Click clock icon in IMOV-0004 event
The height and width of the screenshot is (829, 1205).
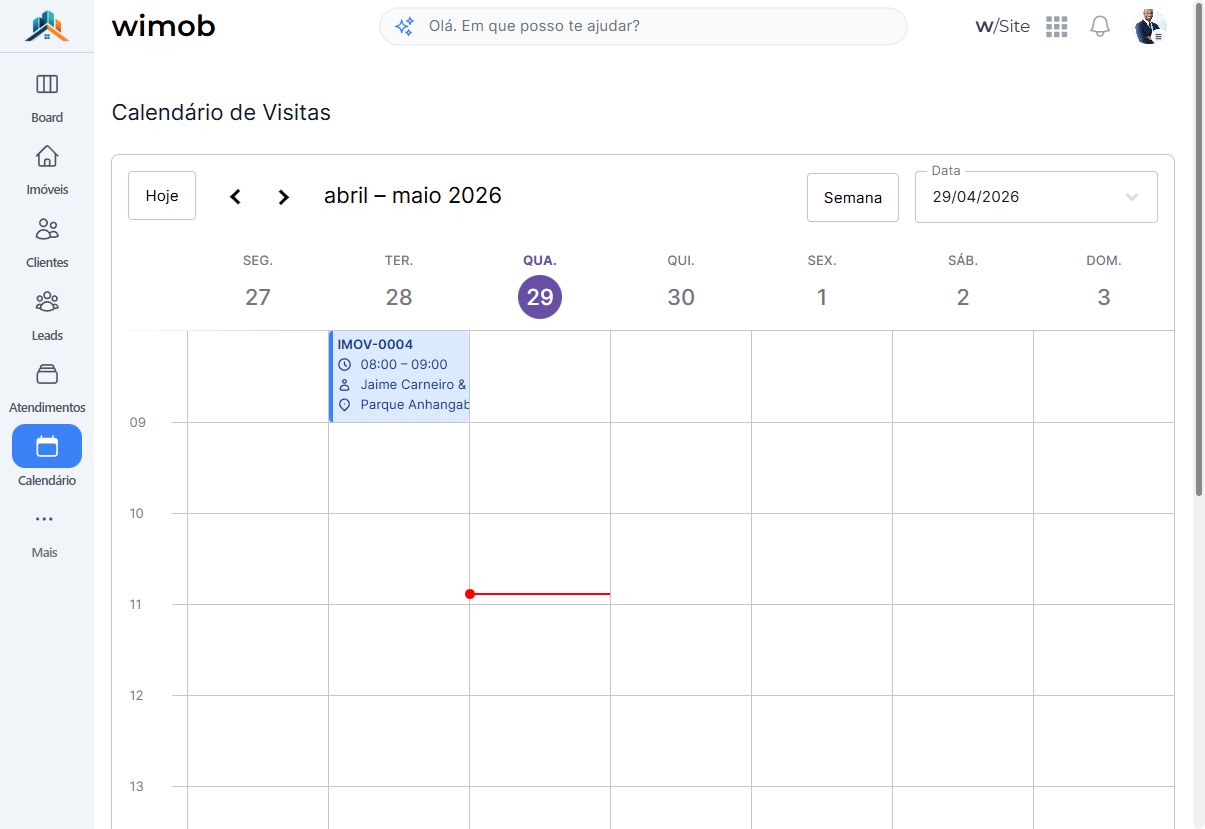pos(345,365)
